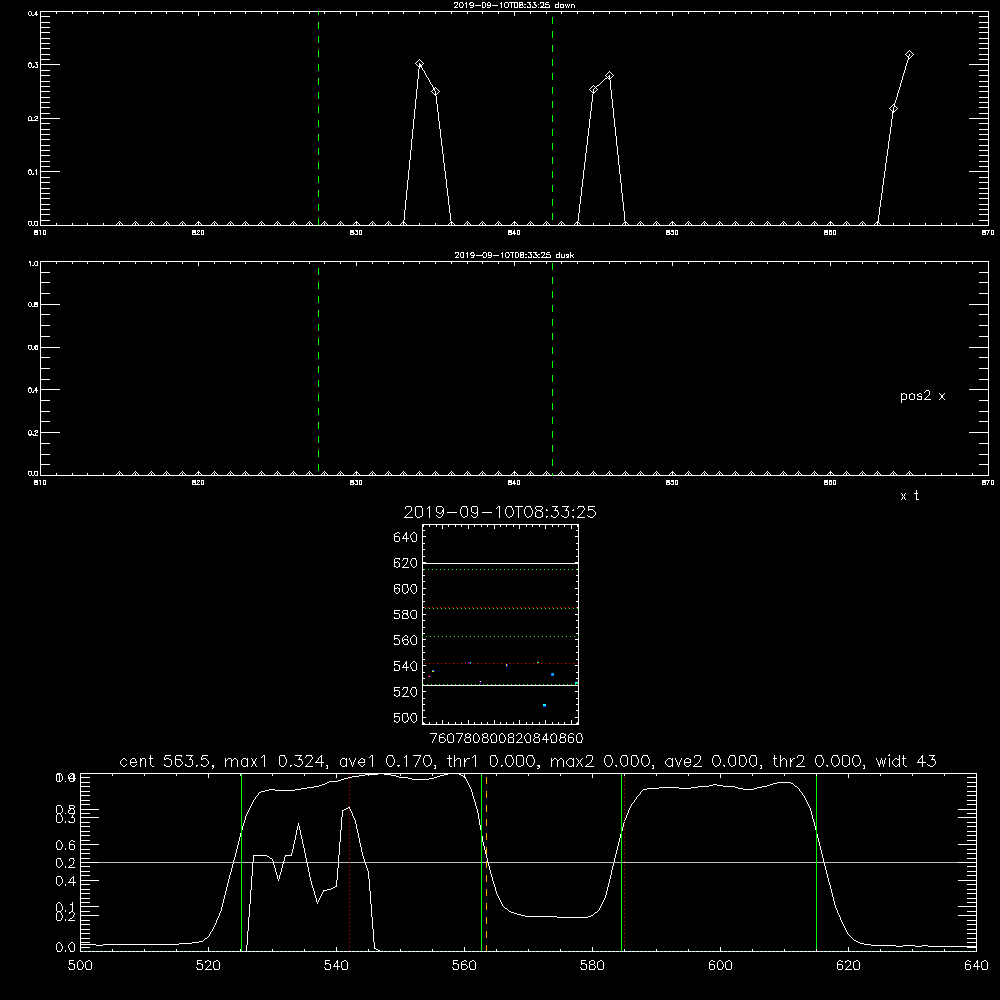Pick the 0.30 diamond atop the first dawn peak
The width and height of the screenshot is (1000, 1000).
[420, 64]
